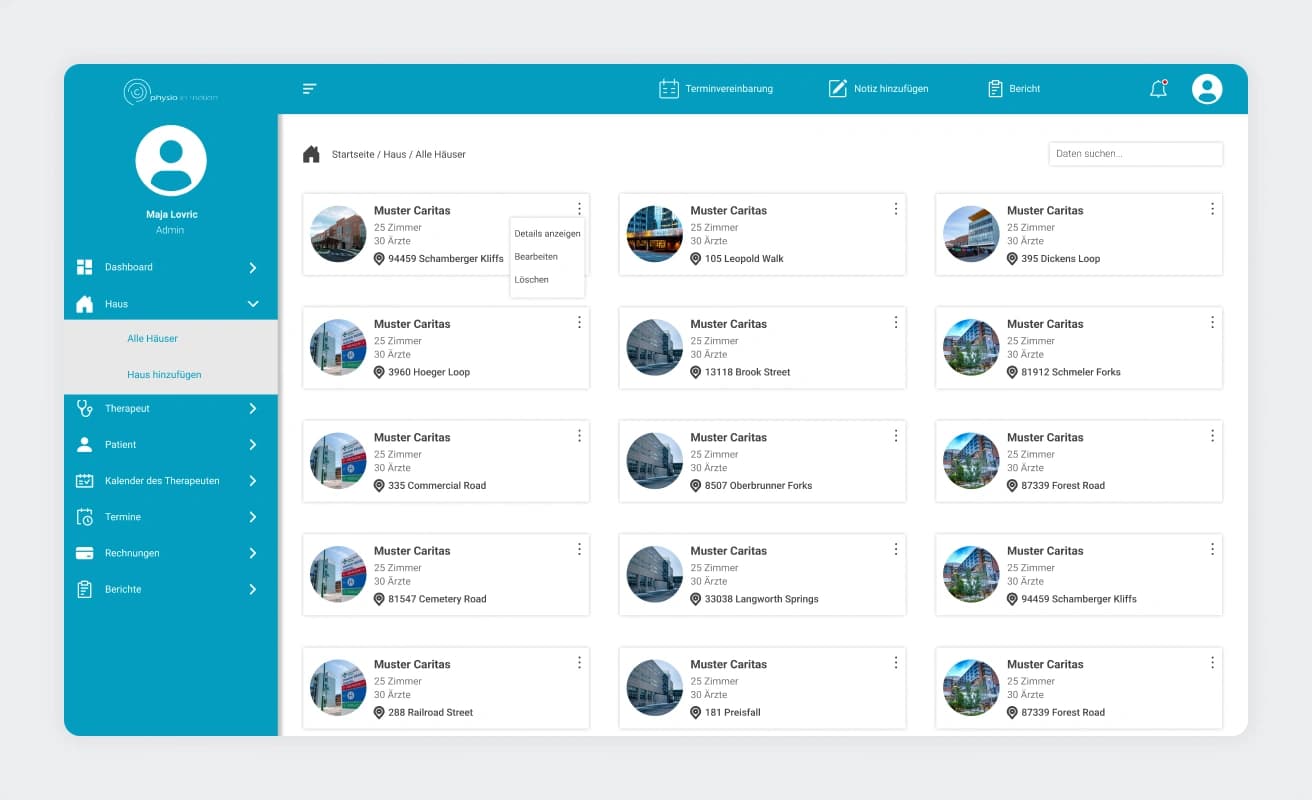Open user profile avatar in top bar

point(1207,89)
